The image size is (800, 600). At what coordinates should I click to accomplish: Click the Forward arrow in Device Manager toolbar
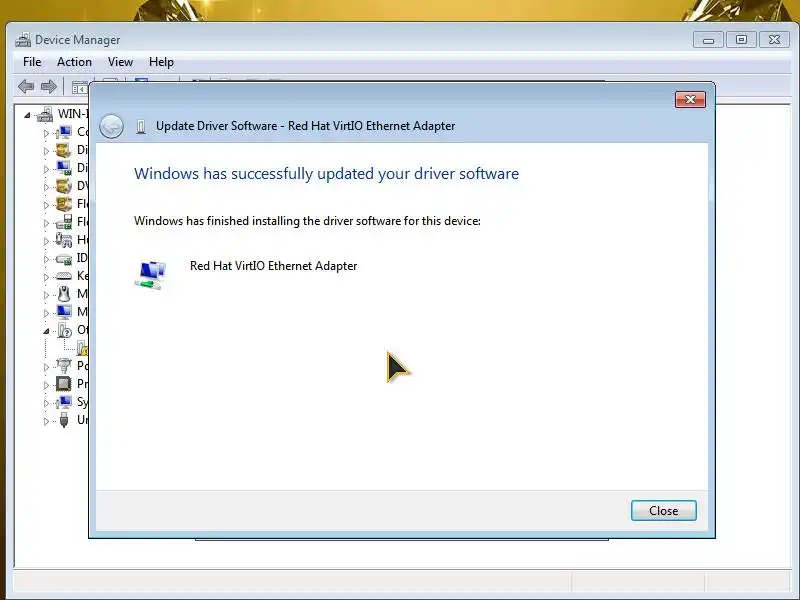pos(48,87)
